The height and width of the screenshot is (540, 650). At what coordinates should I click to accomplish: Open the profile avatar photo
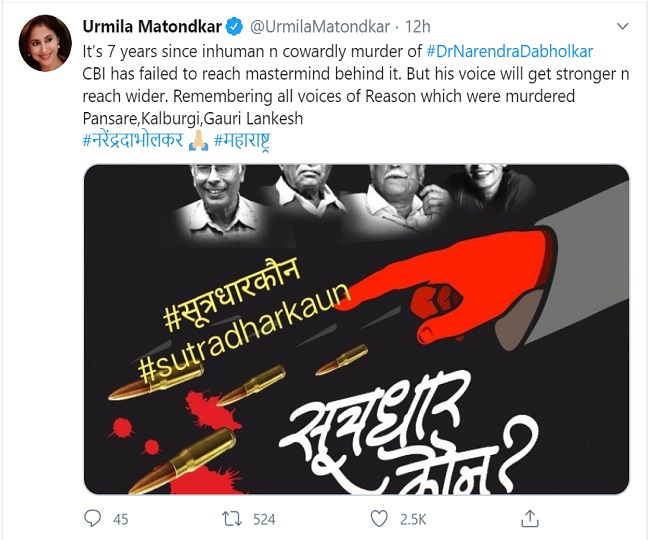[x=45, y=43]
